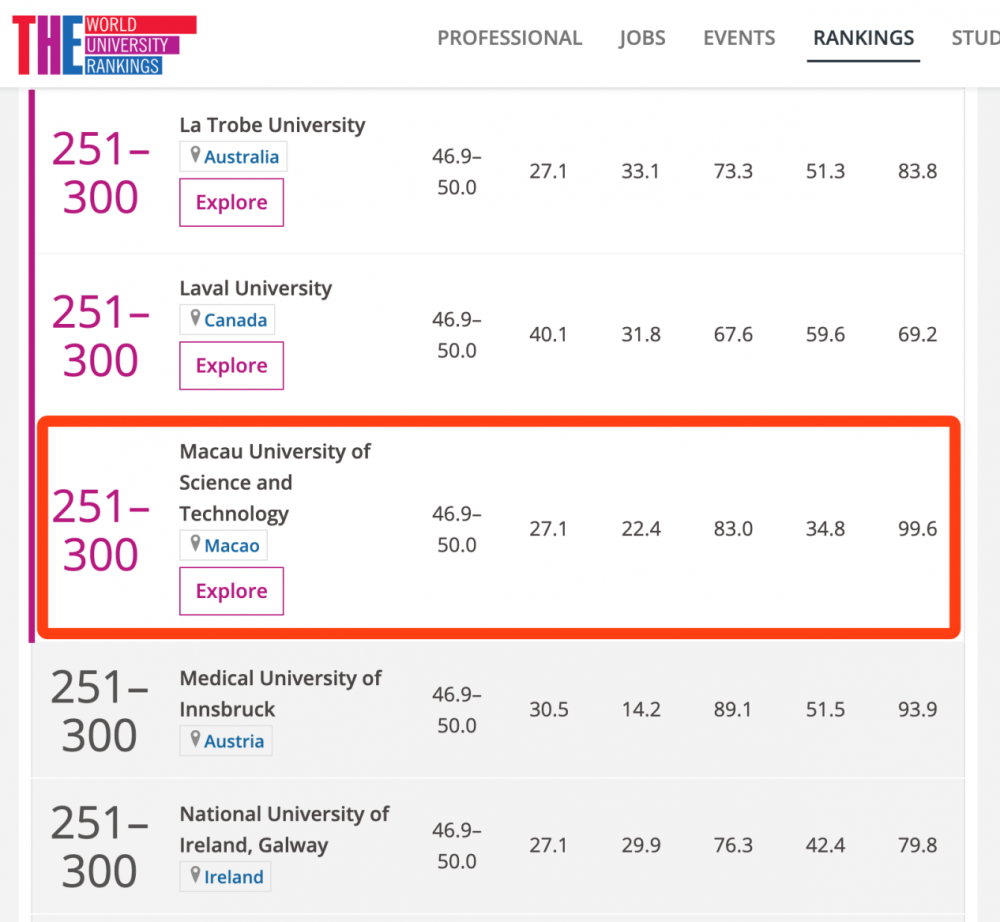Open National University of Ireland, Galway link
The width and height of the screenshot is (1000, 922).
click(284, 830)
